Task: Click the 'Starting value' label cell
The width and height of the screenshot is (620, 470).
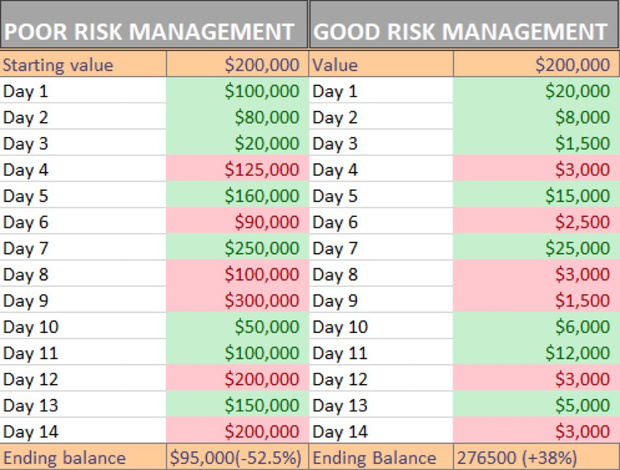Action: [83, 64]
